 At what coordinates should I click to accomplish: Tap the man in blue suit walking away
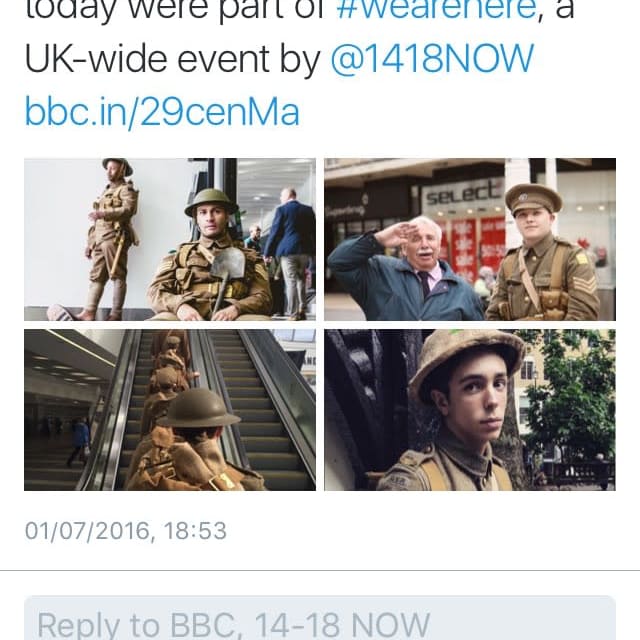click(x=289, y=252)
